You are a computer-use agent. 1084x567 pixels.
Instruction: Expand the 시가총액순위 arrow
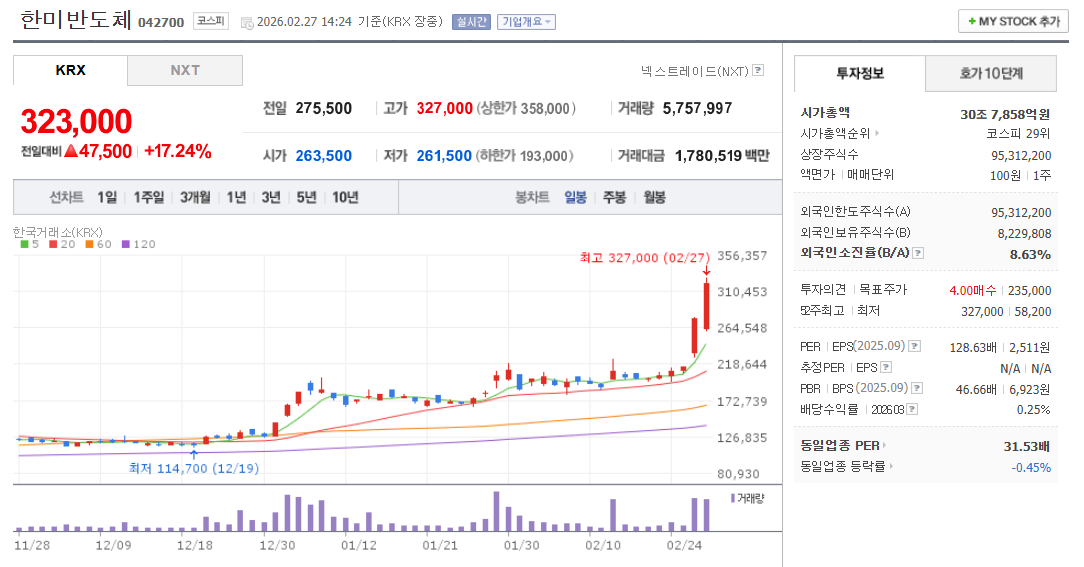pyautogui.click(x=877, y=133)
